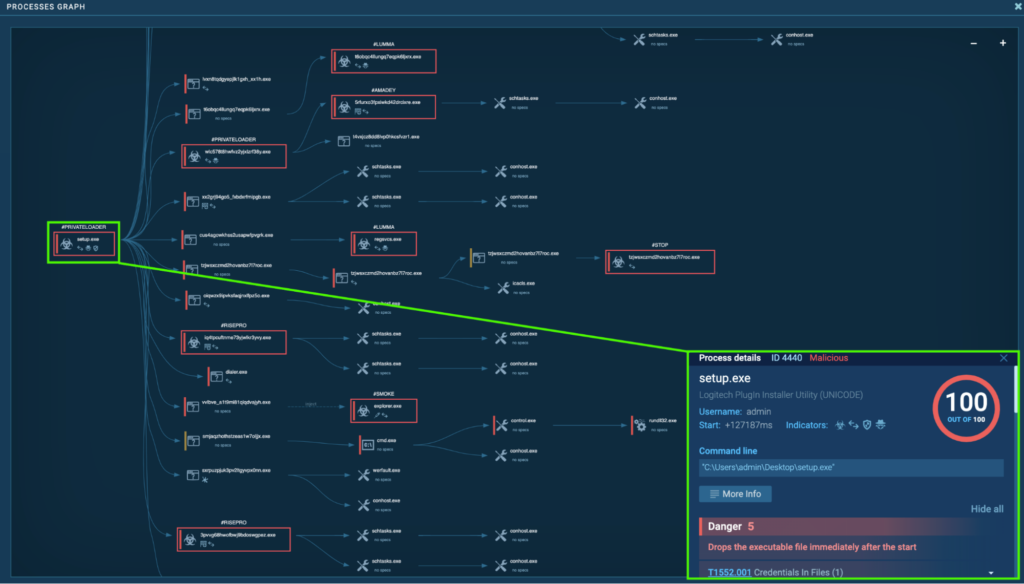Click the network indicator icon in Process details

(x=852, y=426)
